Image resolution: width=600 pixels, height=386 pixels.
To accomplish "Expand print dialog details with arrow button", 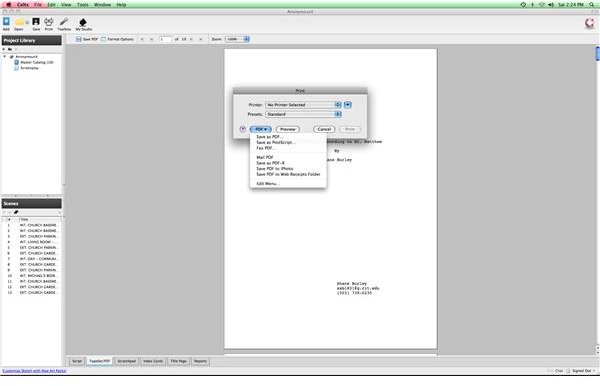I will pos(347,105).
